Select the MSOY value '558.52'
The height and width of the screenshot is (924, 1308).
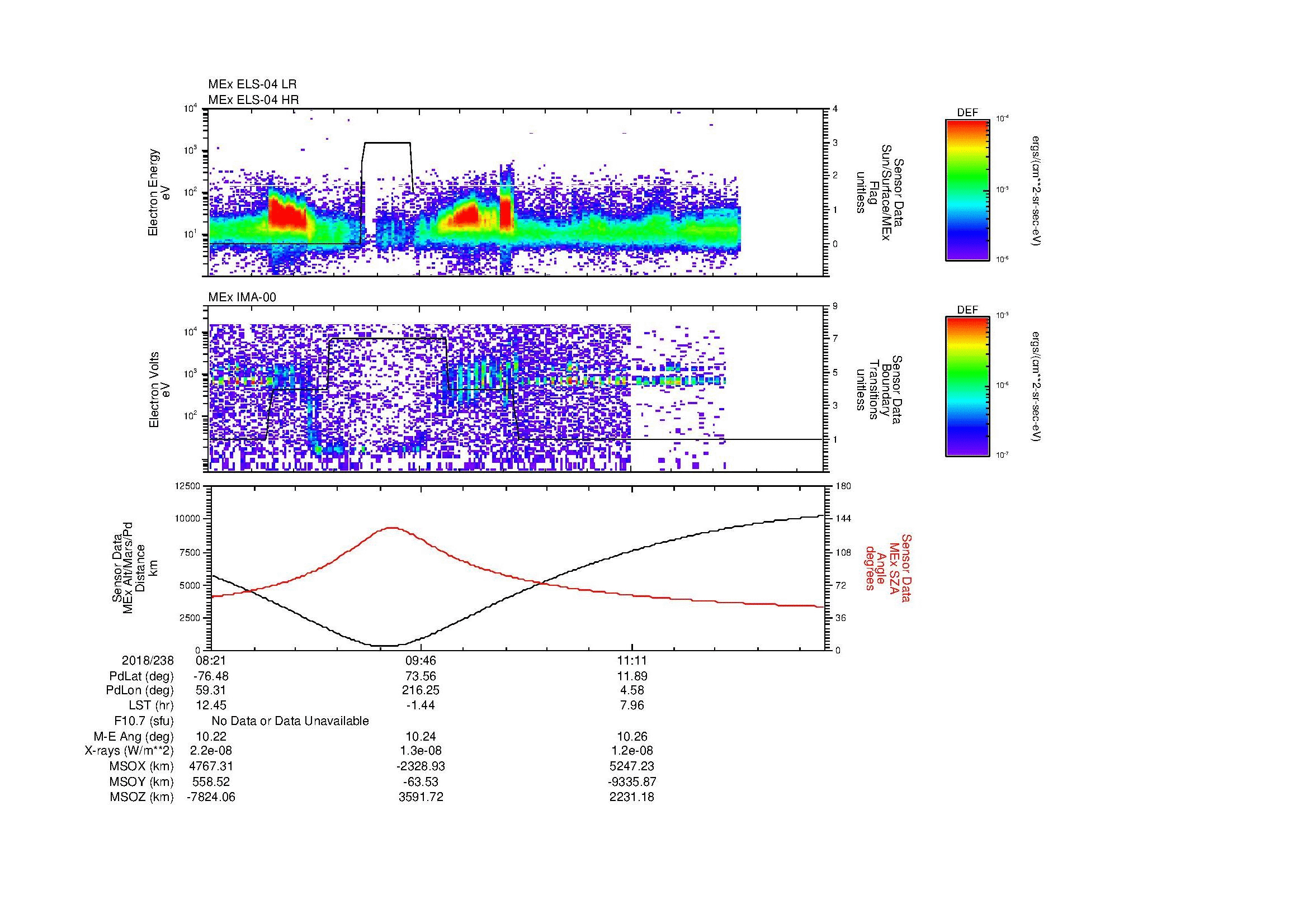[211, 781]
